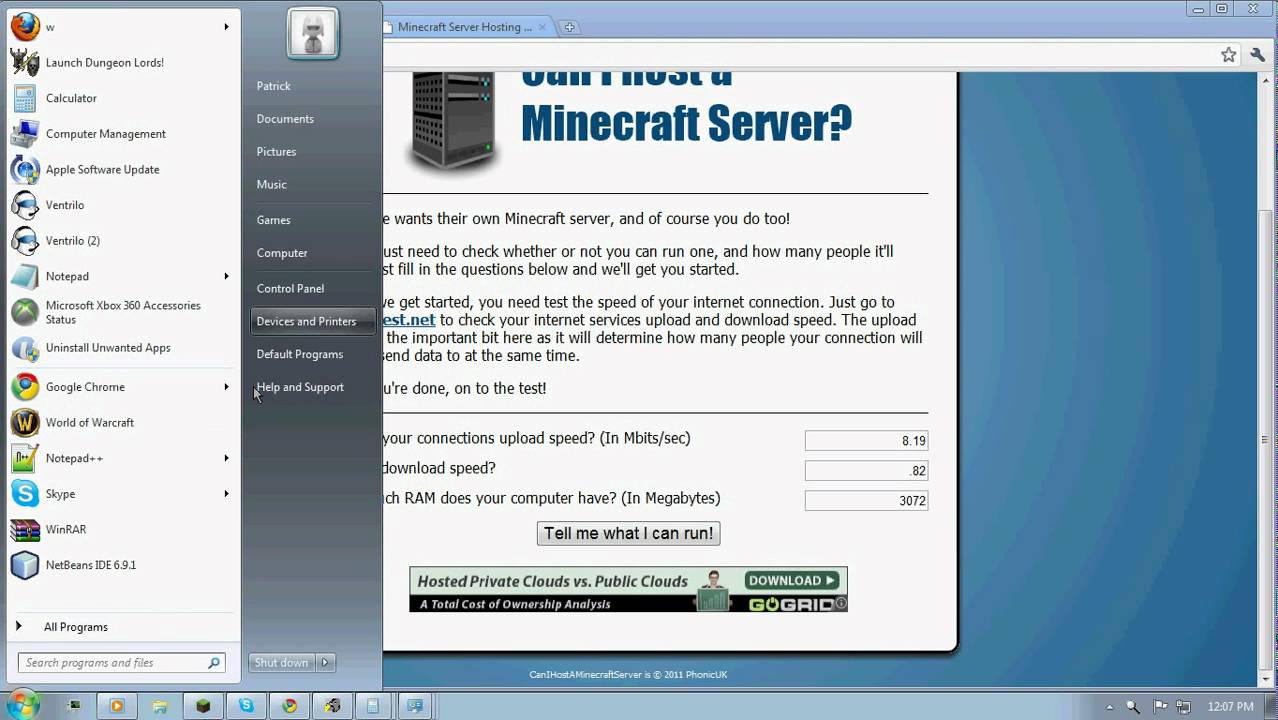This screenshot has height=720, width=1278.
Task: Select the Minecraft Server Hosting tab
Action: (x=465, y=27)
